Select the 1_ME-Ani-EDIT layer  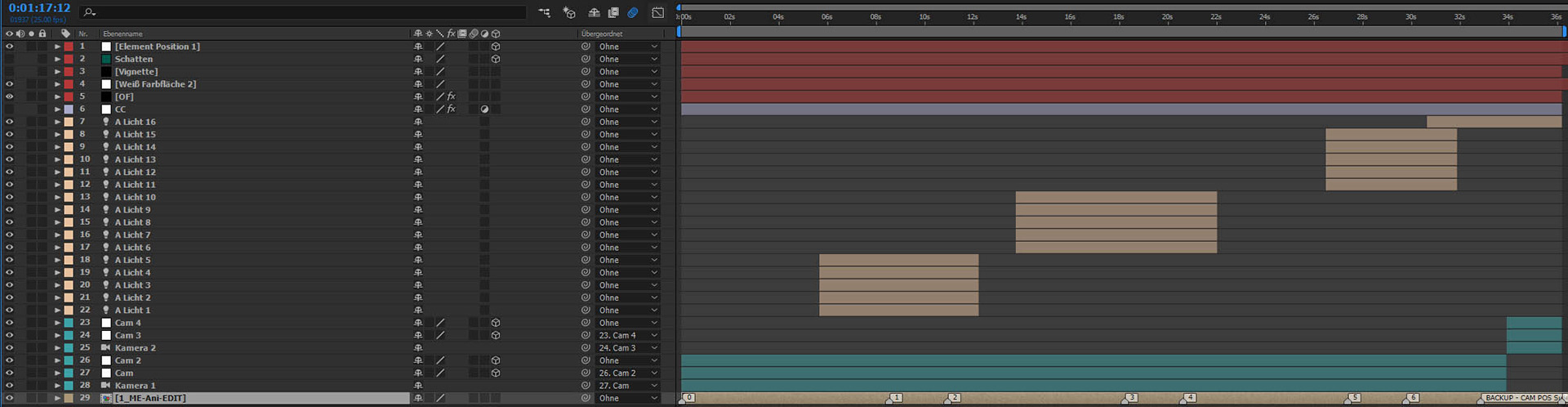[150, 398]
